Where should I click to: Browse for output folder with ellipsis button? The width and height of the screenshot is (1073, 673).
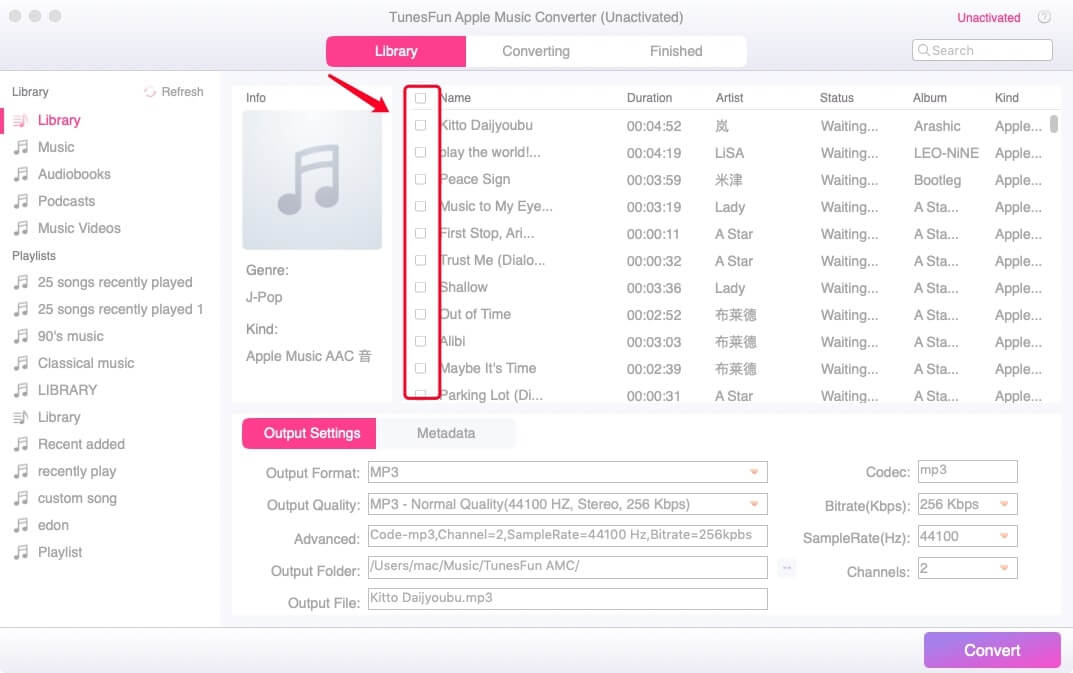point(787,568)
